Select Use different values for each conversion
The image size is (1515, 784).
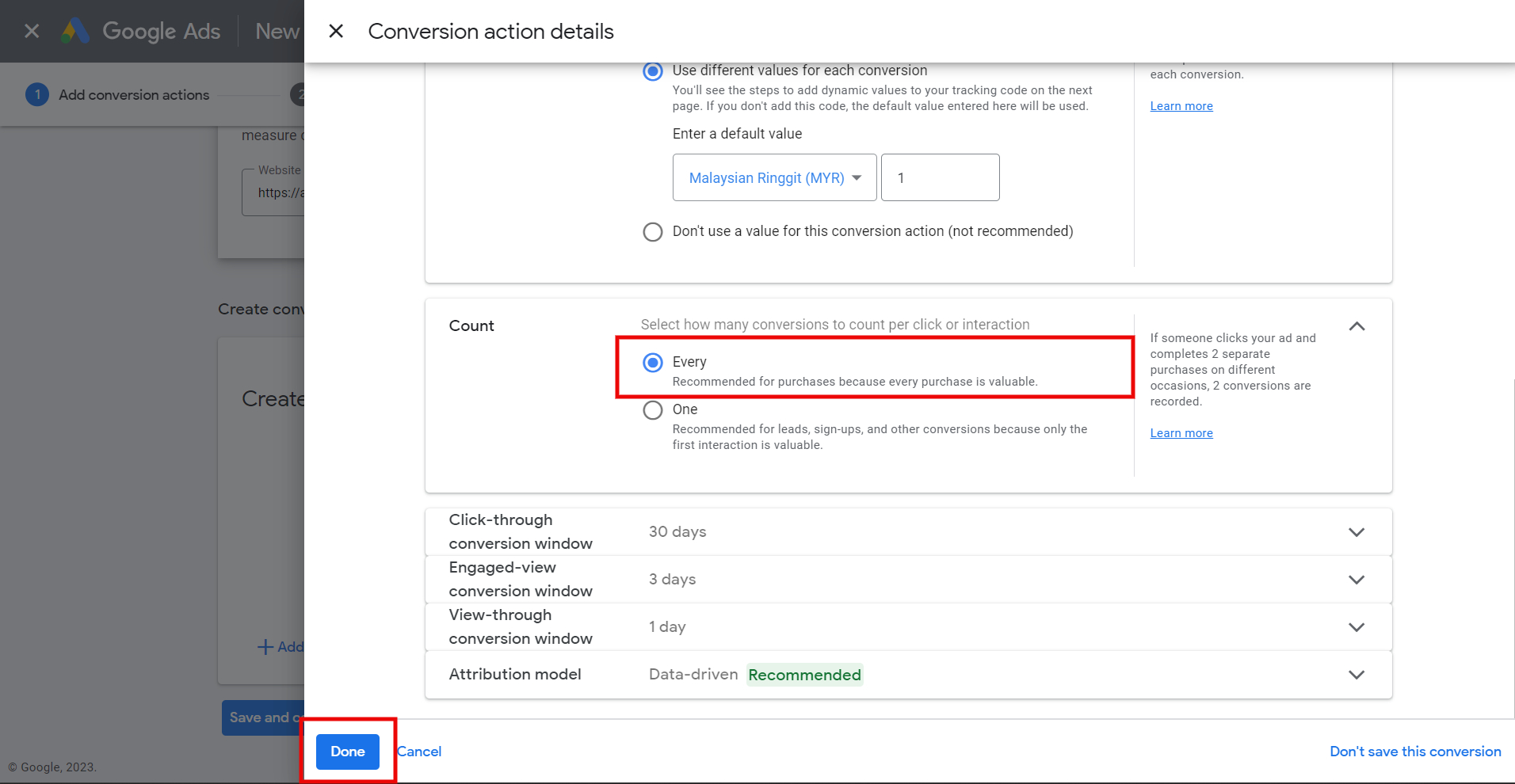click(x=653, y=71)
